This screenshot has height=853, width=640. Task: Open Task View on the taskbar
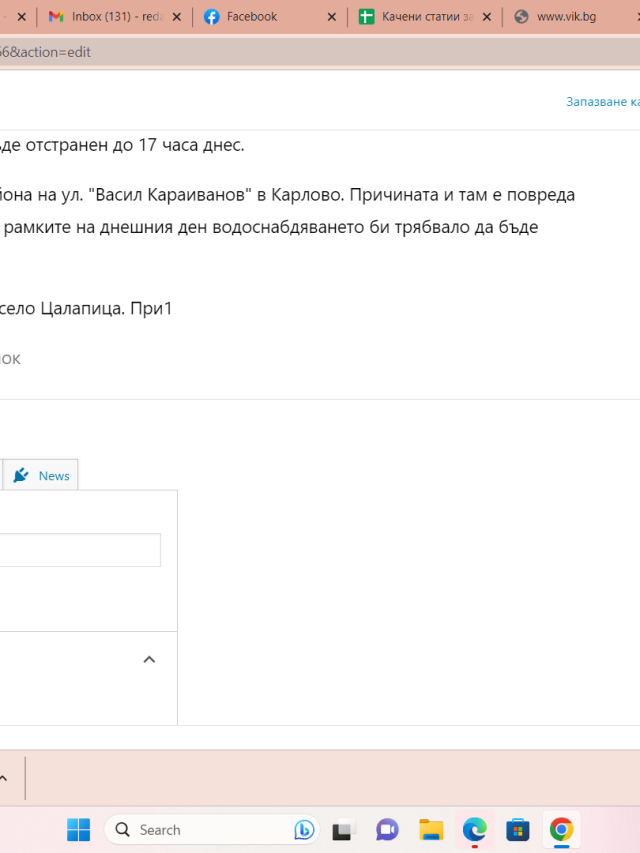tap(343, 830)
